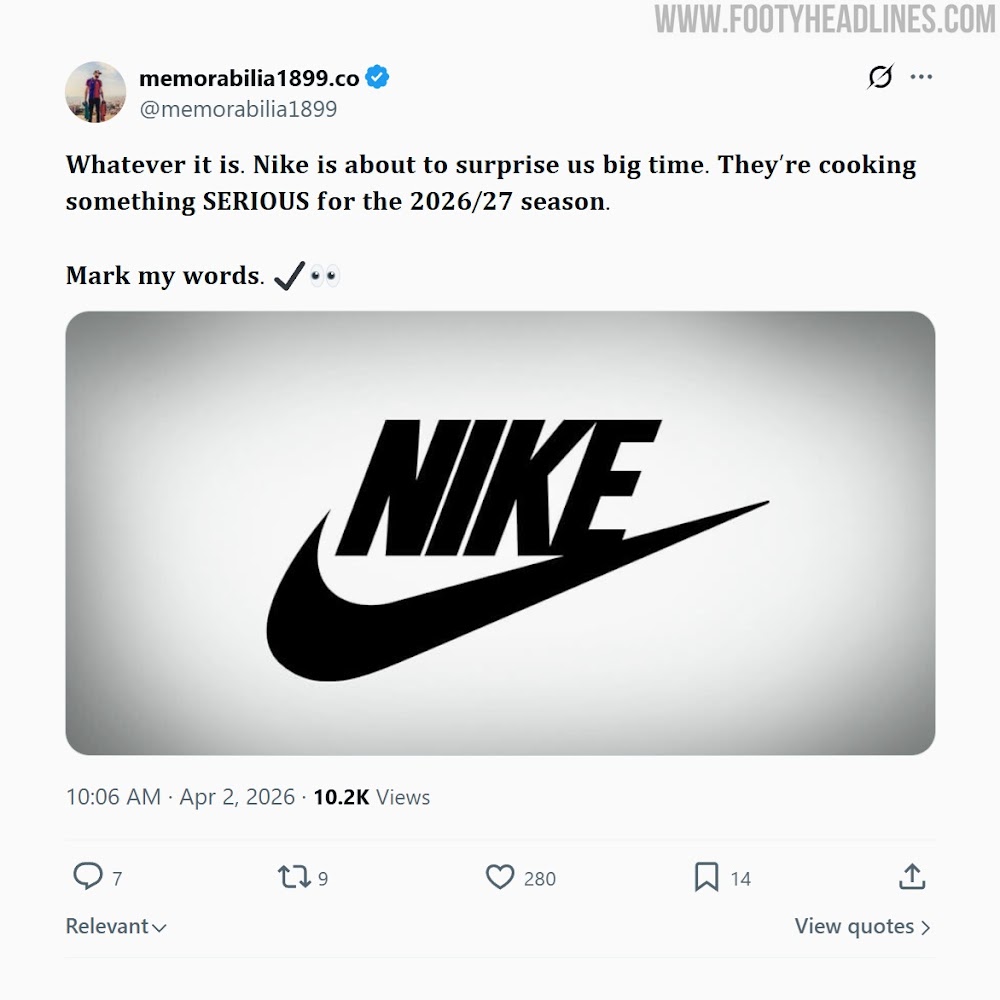Click the reply speech bubble icon
Image resolution: width=1000 pixels, height=1000 pixels.
click(88, 877)
